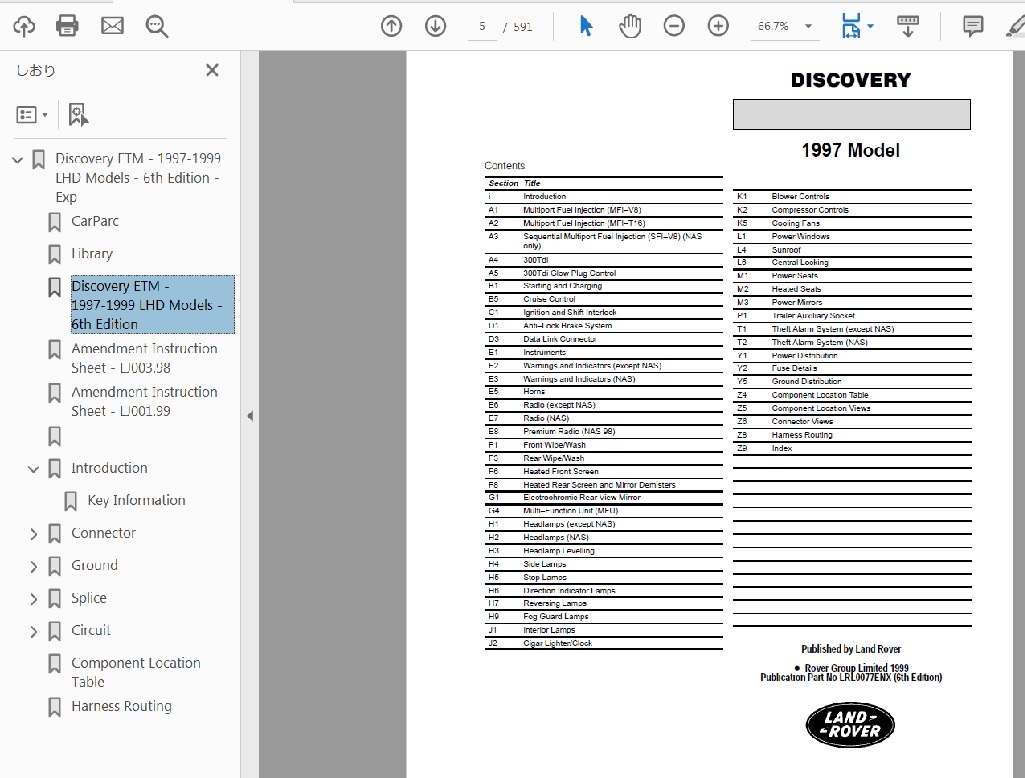Click the Connector bookmark ribbon icon
The image size is (1025, 778).
55,534
